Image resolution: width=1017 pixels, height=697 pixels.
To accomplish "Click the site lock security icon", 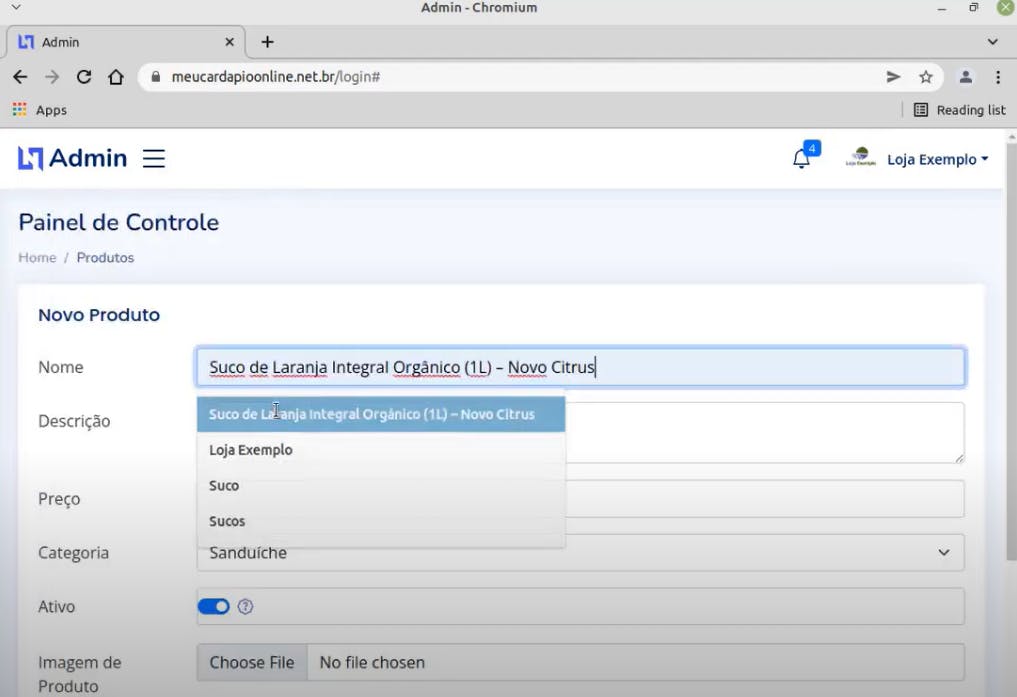I will [x=156, y=77].
